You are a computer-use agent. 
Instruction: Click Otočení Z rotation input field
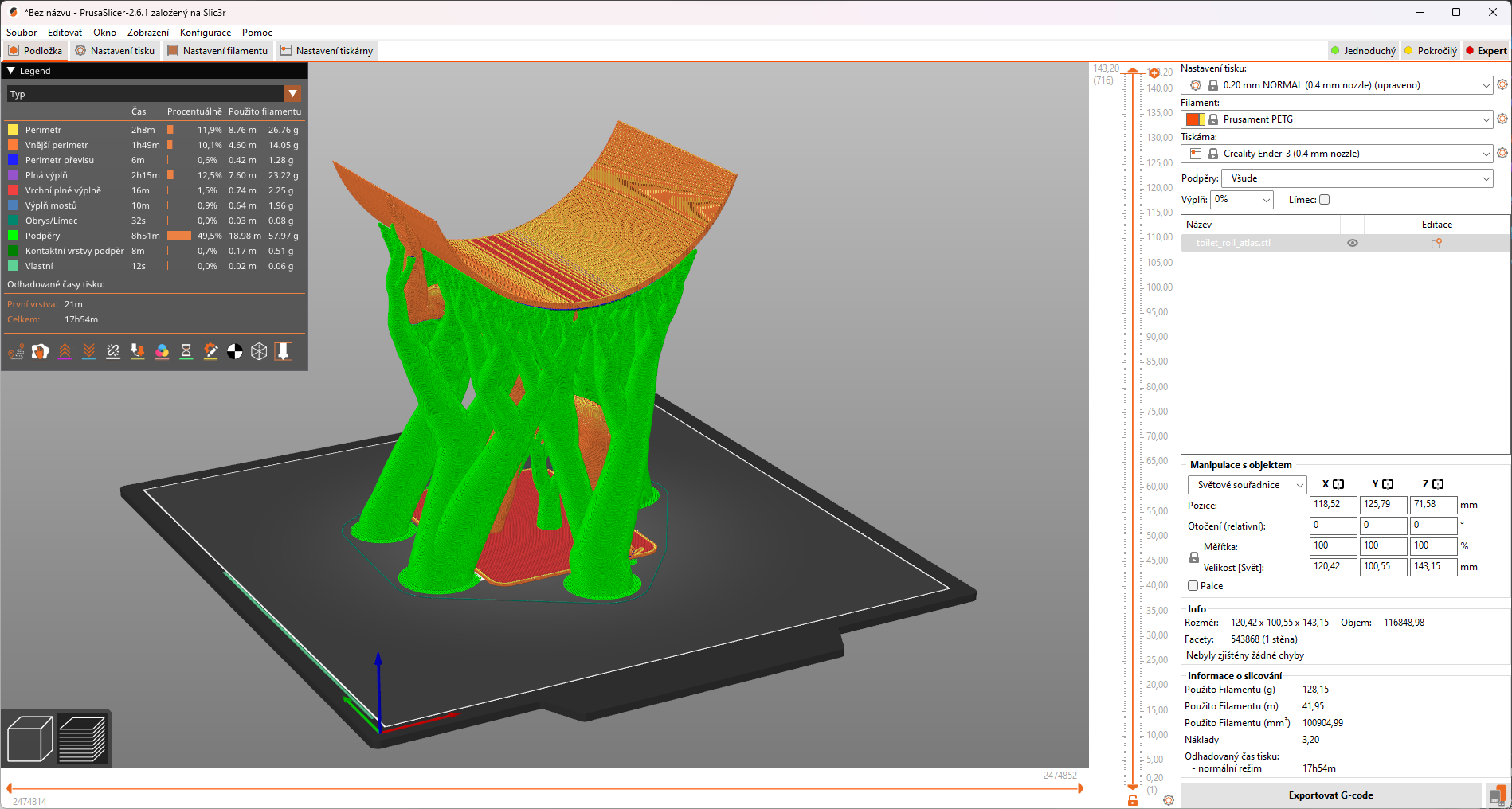pos(1433,526)
